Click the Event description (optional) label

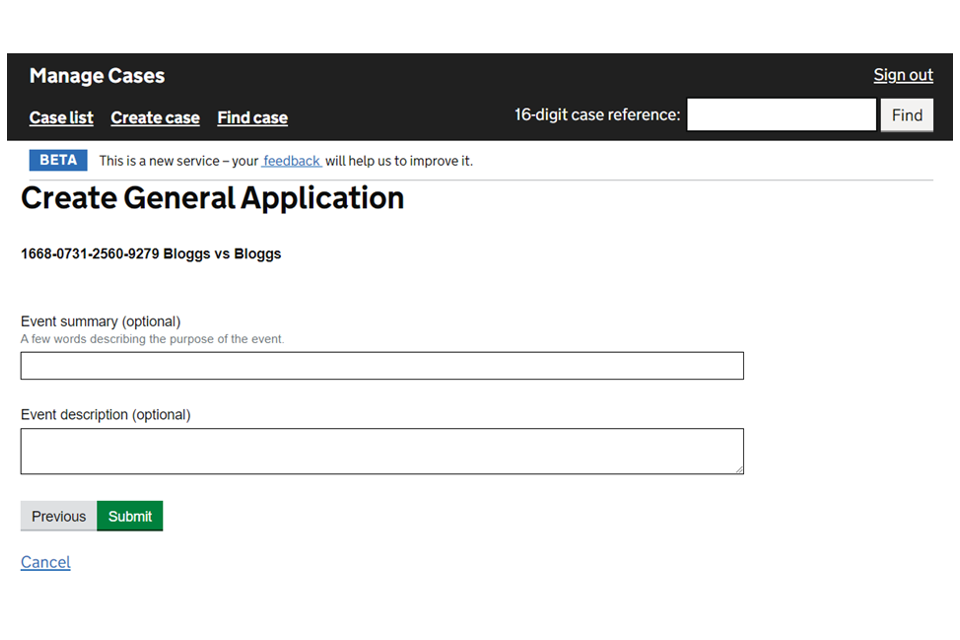pyautogui.click(x=105, y=415)
